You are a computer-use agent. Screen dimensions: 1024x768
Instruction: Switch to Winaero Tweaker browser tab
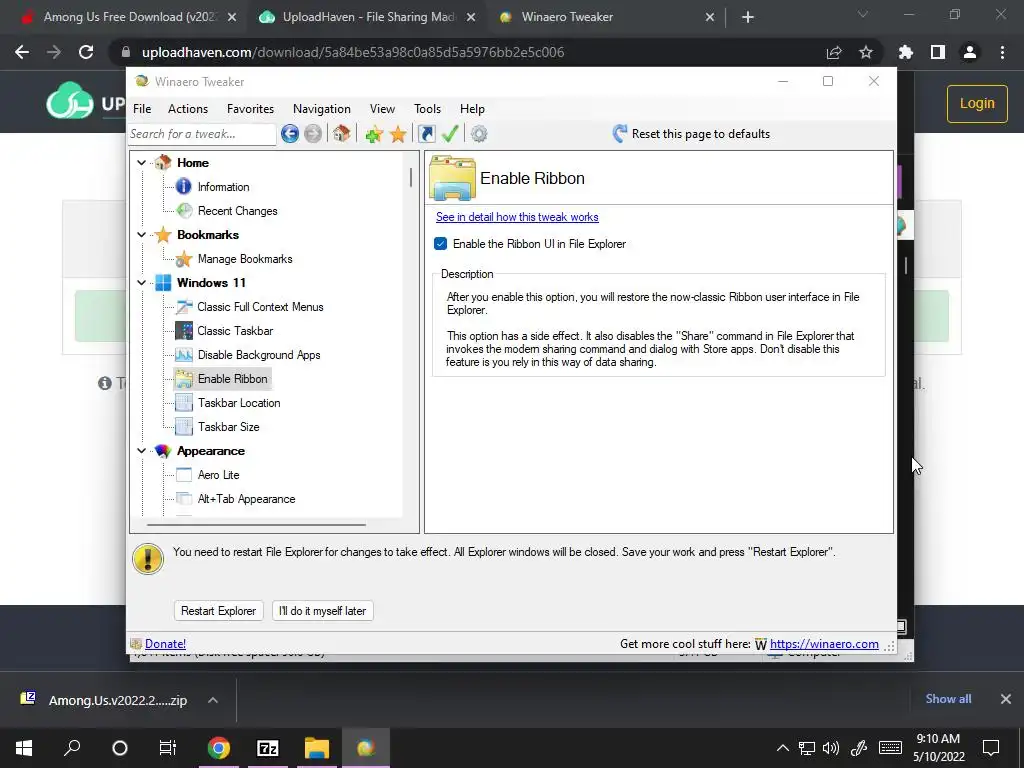click(606, 17)
